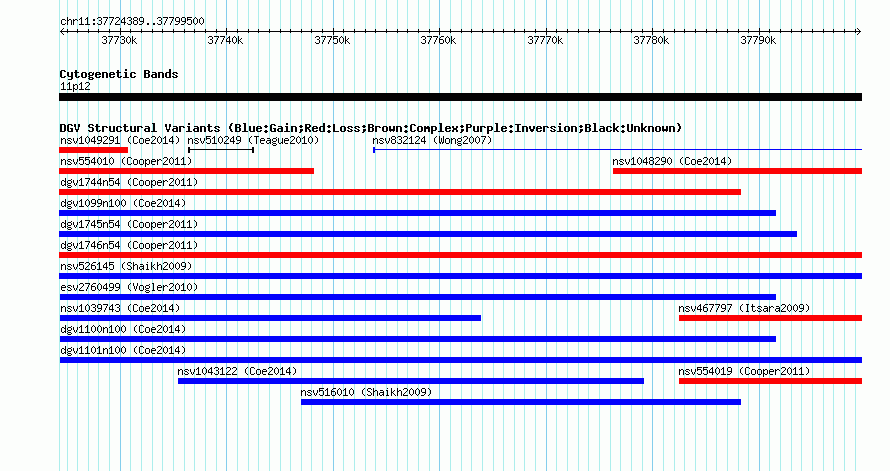Click the chr11:37724389..37799500 coordinate label
The width and height of the screenshot is (890, 471).
tap(132, 21)
